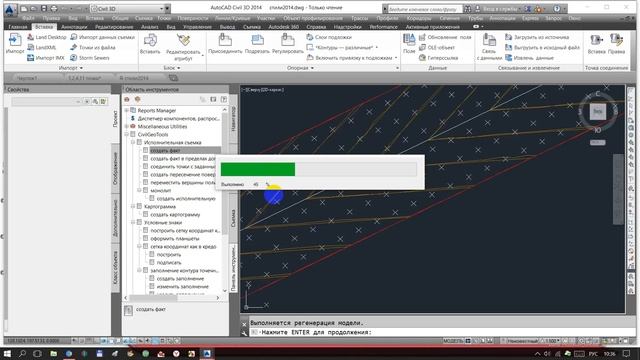Click the keyword search input field
The image size is (640, 360).
click(424, 9)
